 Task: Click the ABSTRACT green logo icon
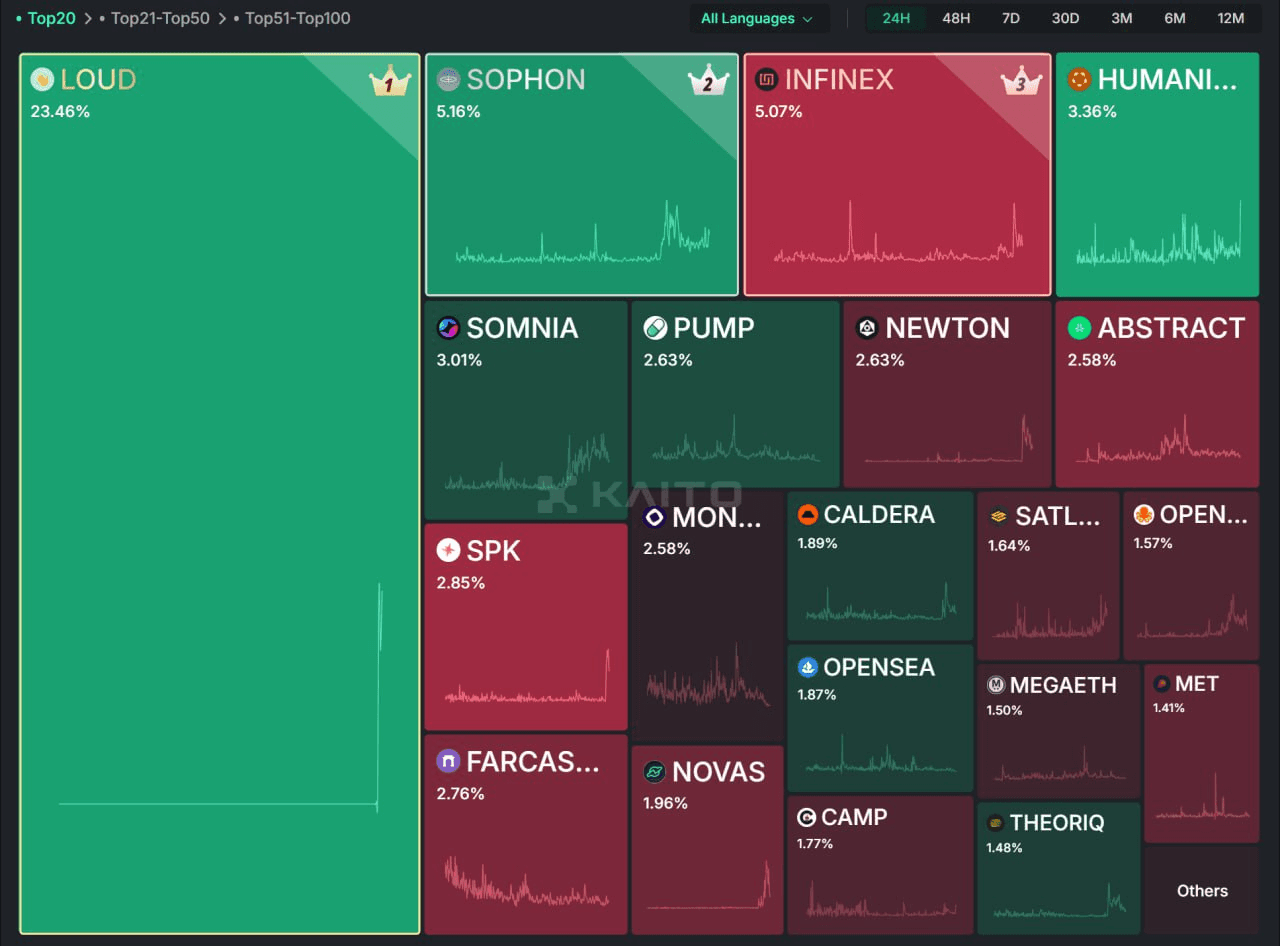(1079, 328)
